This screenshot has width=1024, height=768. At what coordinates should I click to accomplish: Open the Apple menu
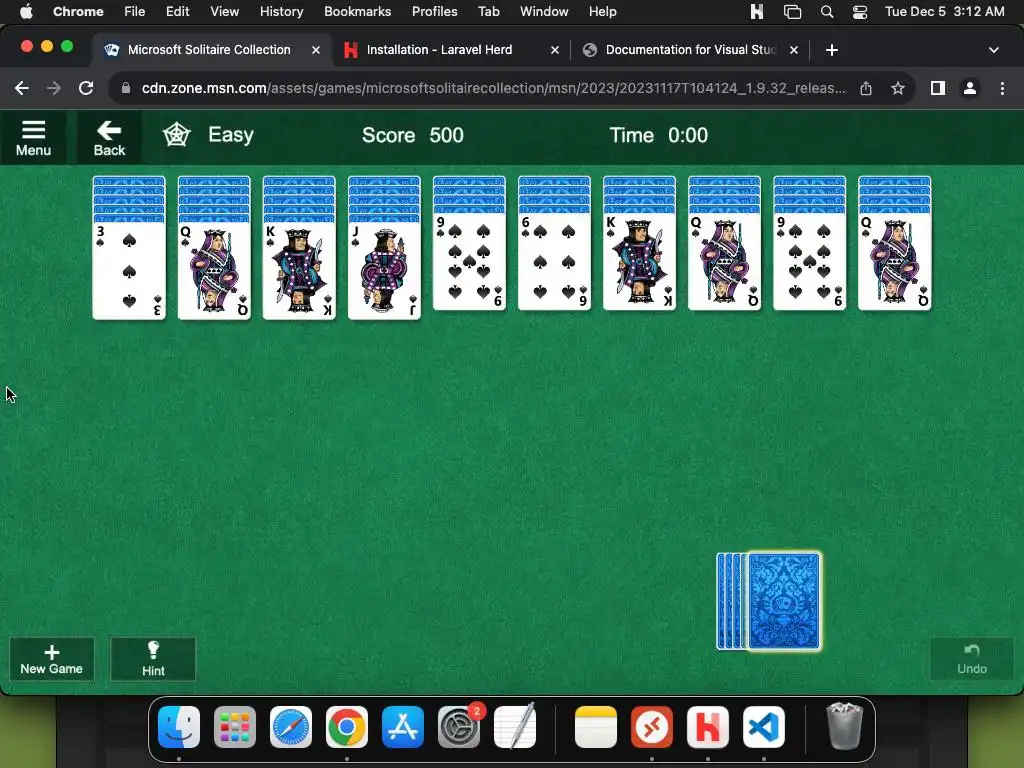point(25,11)
